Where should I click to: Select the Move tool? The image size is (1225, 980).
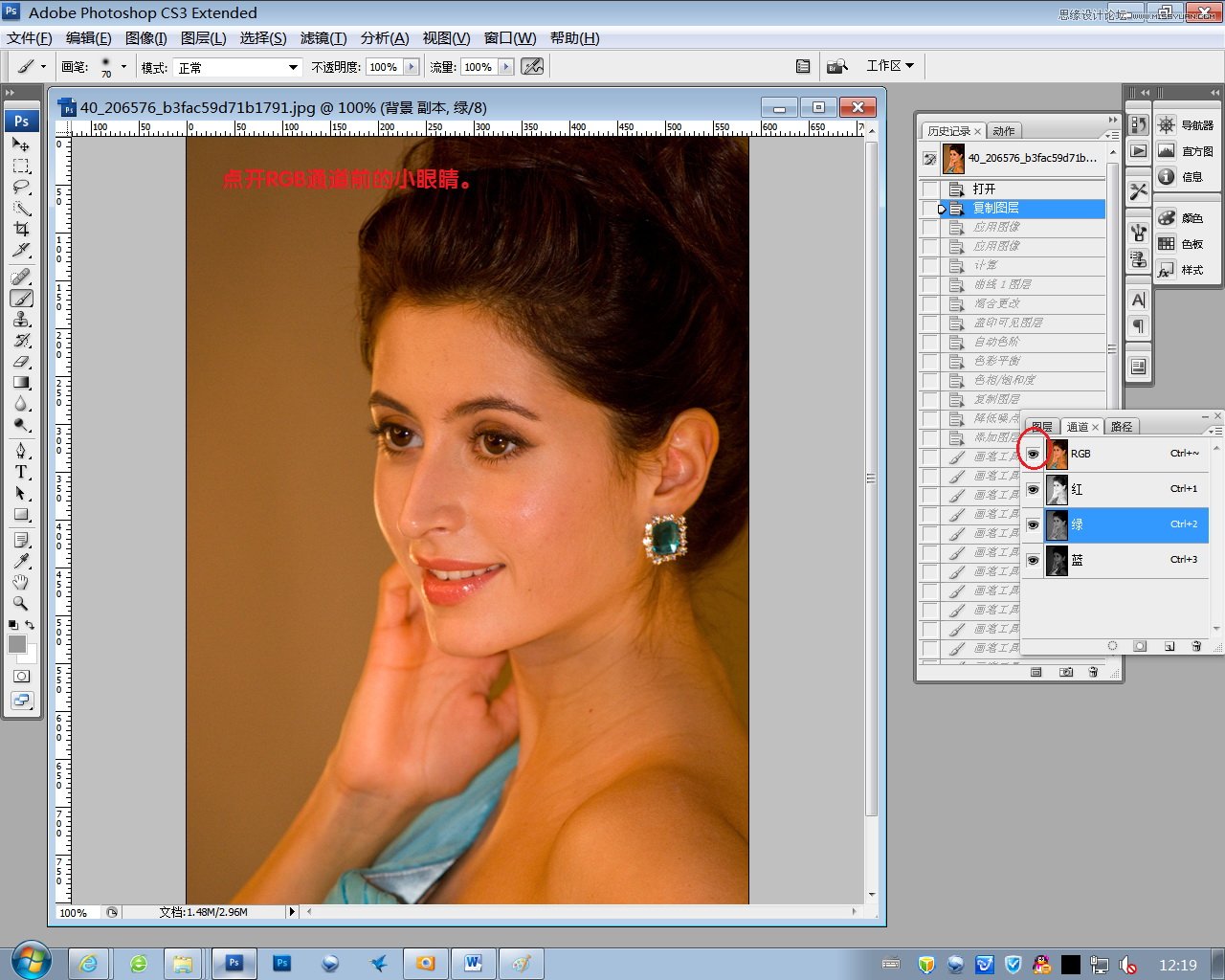click(x=20, y=145)
